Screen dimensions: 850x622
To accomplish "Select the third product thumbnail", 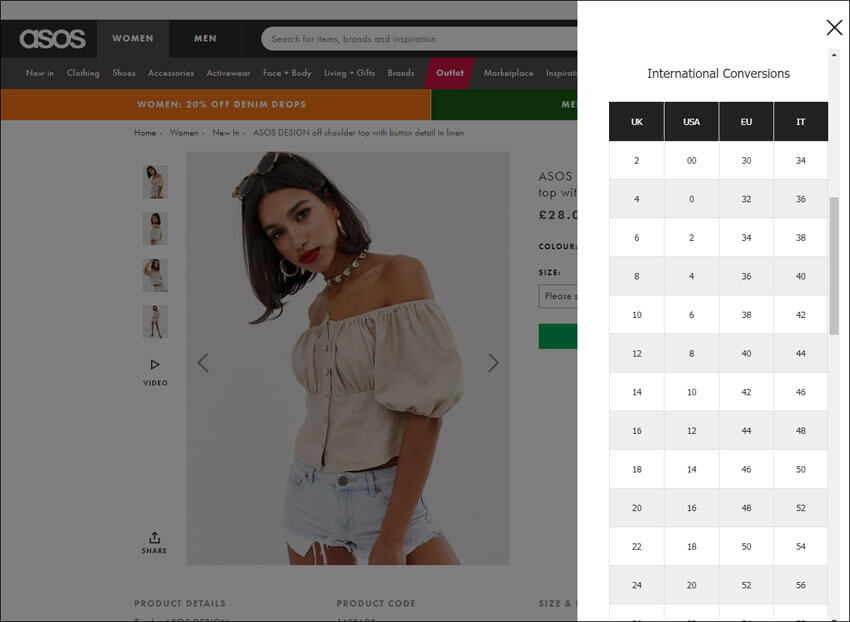I will (x=155, y=275).
